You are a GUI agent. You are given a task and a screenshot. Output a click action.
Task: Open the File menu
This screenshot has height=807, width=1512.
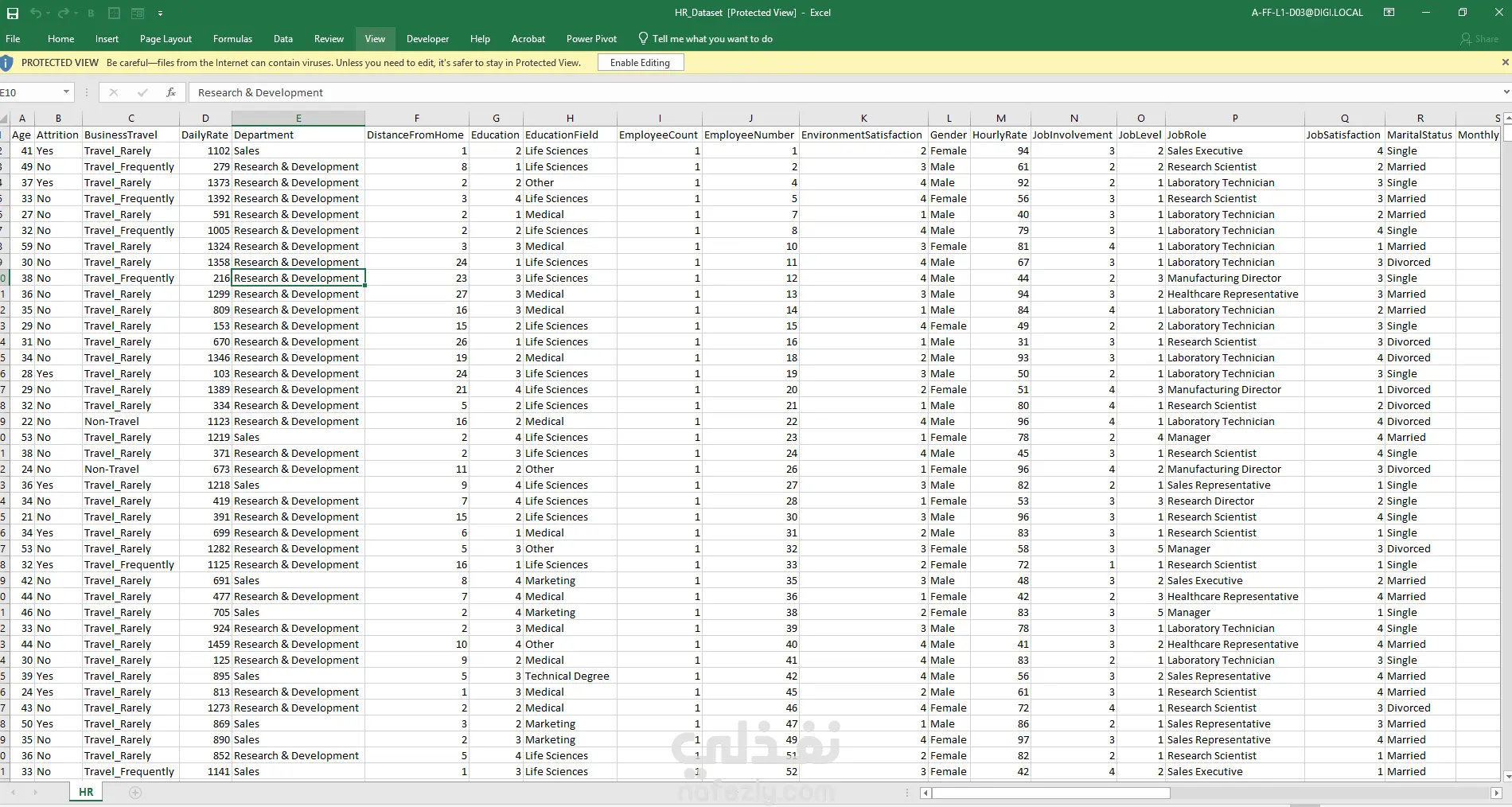tap(13, 38)
